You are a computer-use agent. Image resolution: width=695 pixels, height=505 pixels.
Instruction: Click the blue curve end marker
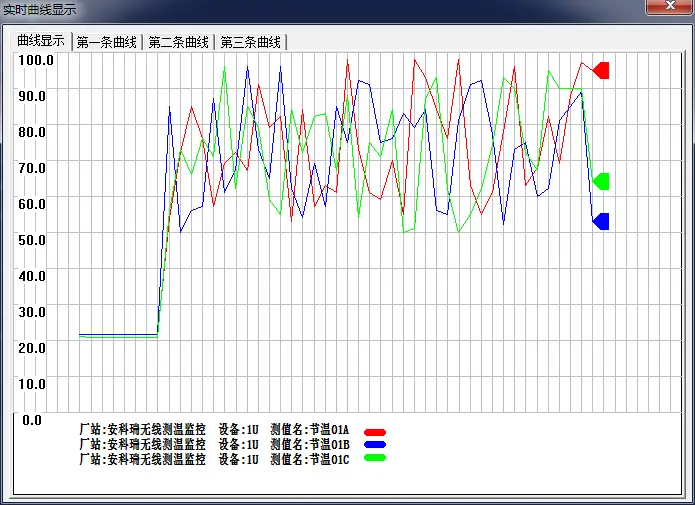(601, 222)
